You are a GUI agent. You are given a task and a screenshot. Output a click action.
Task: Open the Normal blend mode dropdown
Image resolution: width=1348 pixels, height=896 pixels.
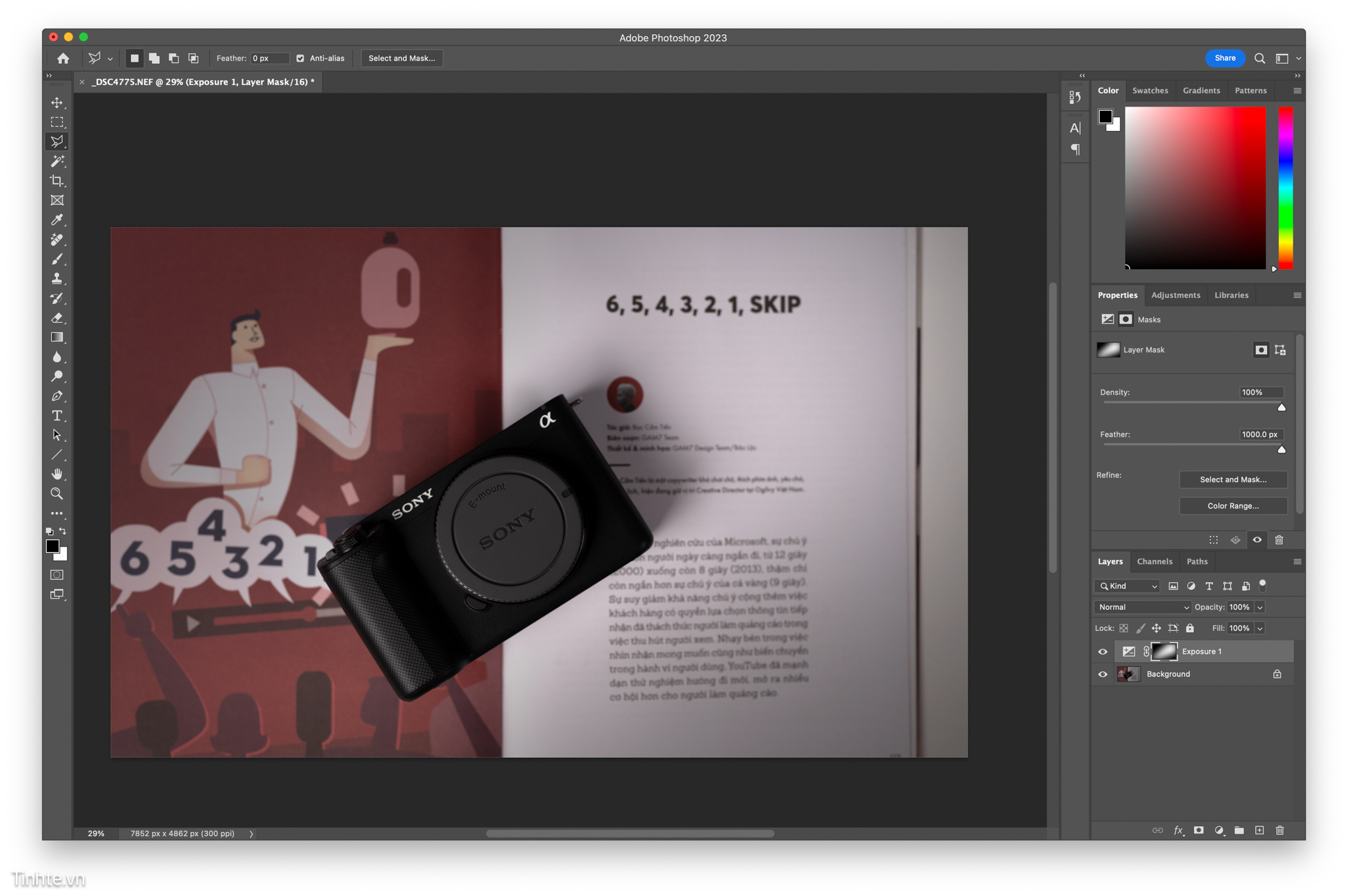coord(1143,607)
